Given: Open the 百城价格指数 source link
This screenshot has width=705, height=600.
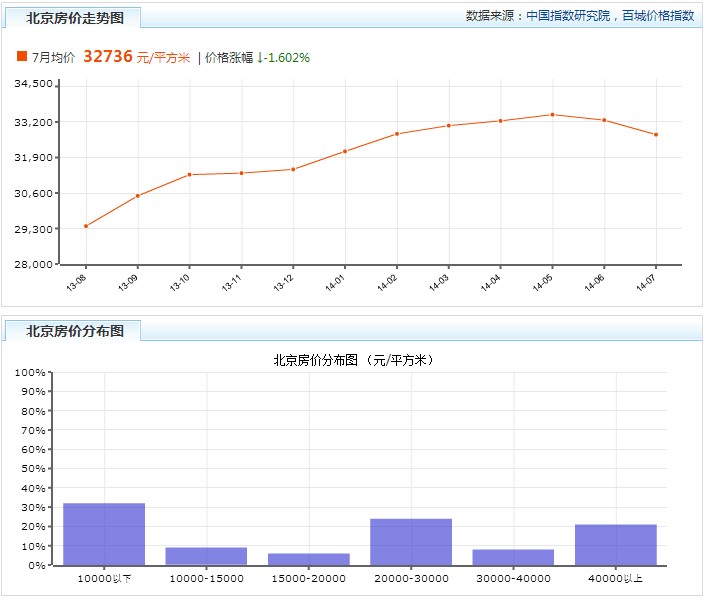Looking at the screenshot, I should pyautogui.click(x=658, y=16).
